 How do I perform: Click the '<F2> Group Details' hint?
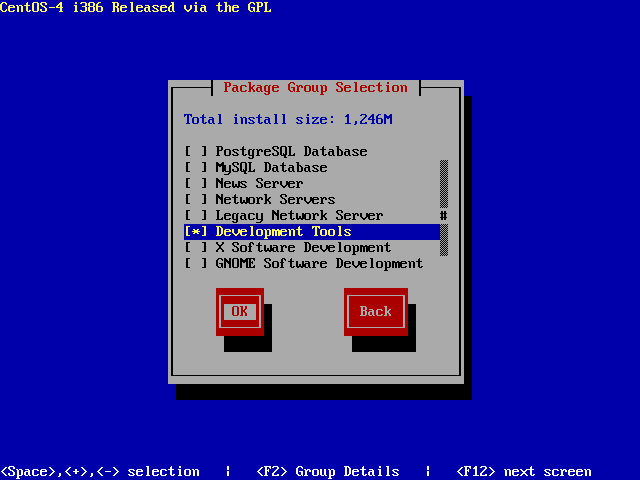(x=328, y=471)
